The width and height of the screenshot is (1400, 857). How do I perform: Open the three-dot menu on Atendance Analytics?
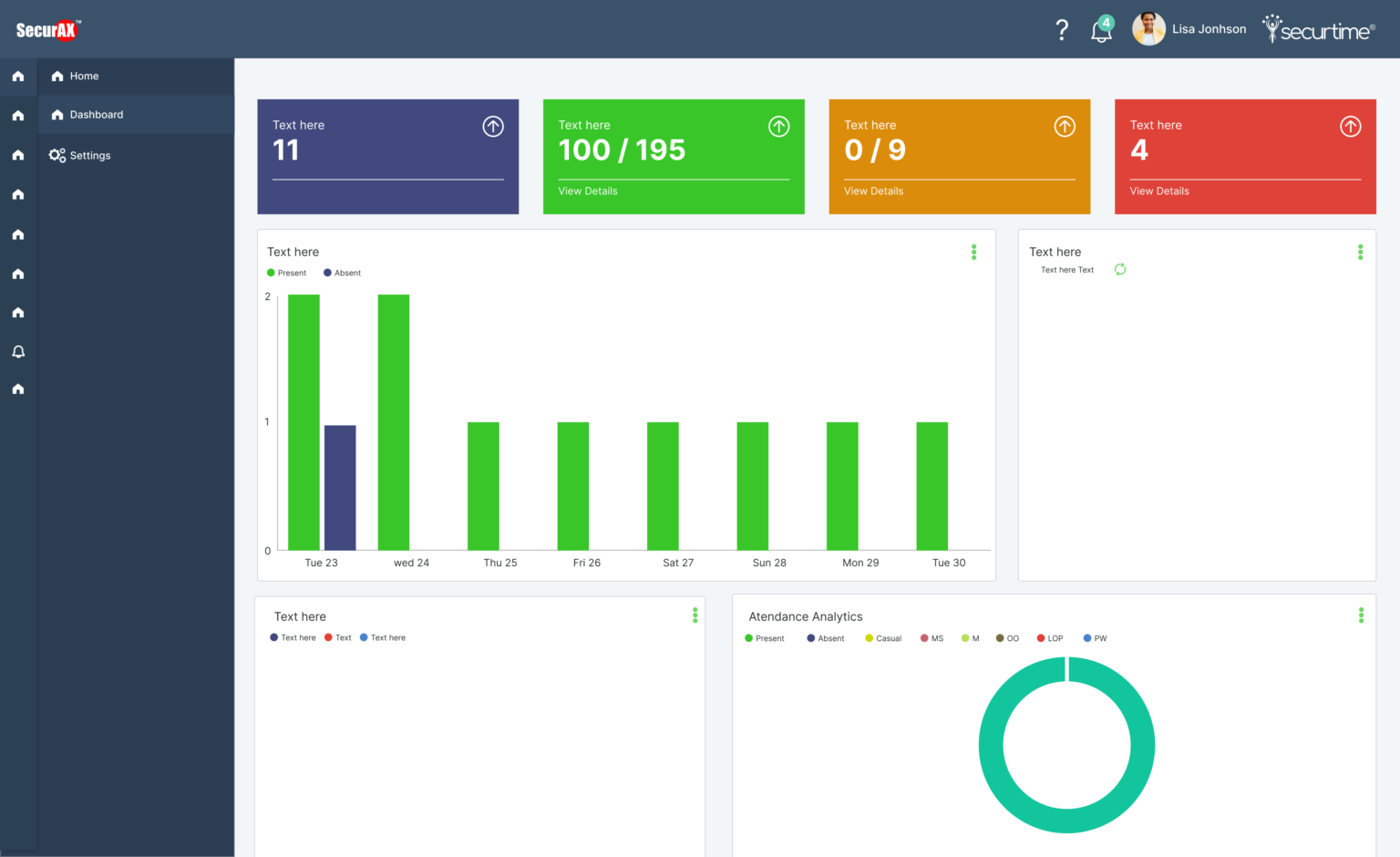pos(1361,614)
